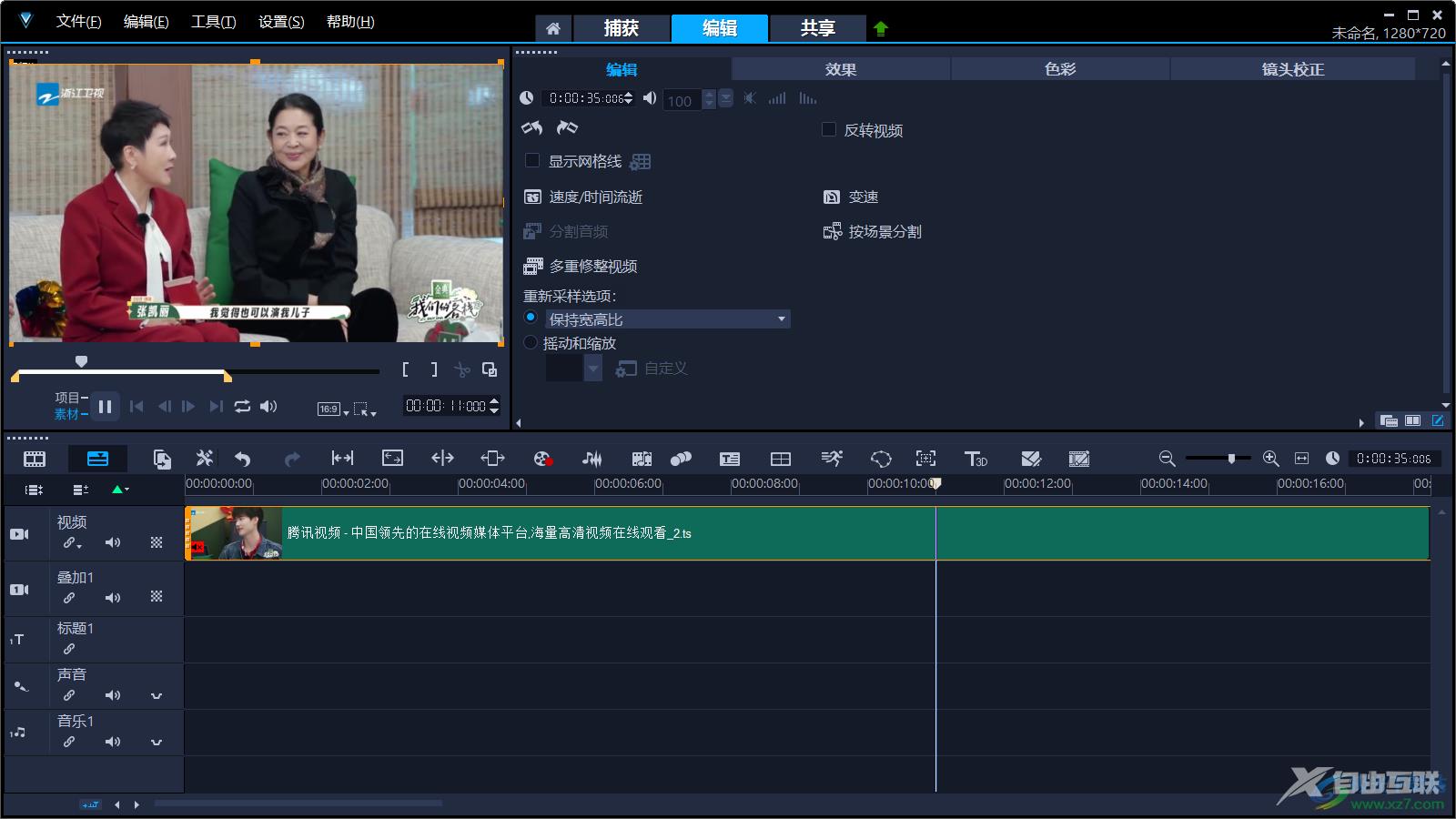Zoom in the timeline
The width and height of the screenshot is (1456, 819).
[x=1271, y=459]
